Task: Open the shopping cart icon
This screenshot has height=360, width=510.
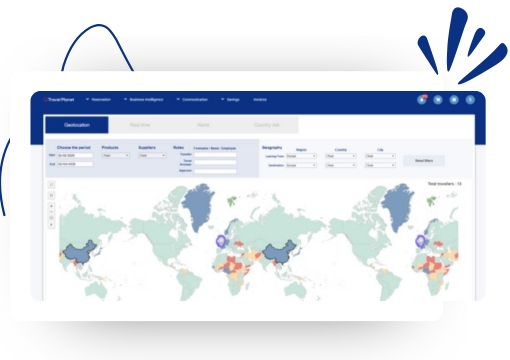Action: point(438,100)
